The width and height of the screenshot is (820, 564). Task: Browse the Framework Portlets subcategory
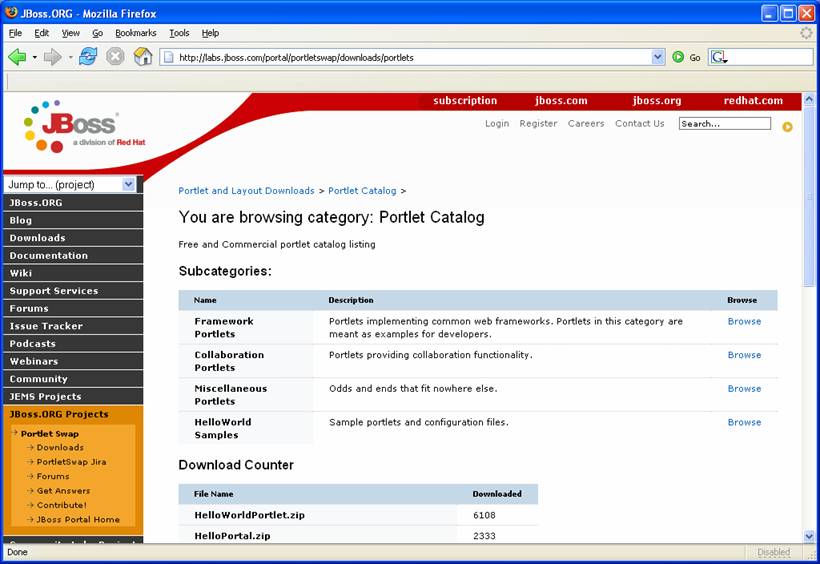pyautogui.click(x=744, y=321)
